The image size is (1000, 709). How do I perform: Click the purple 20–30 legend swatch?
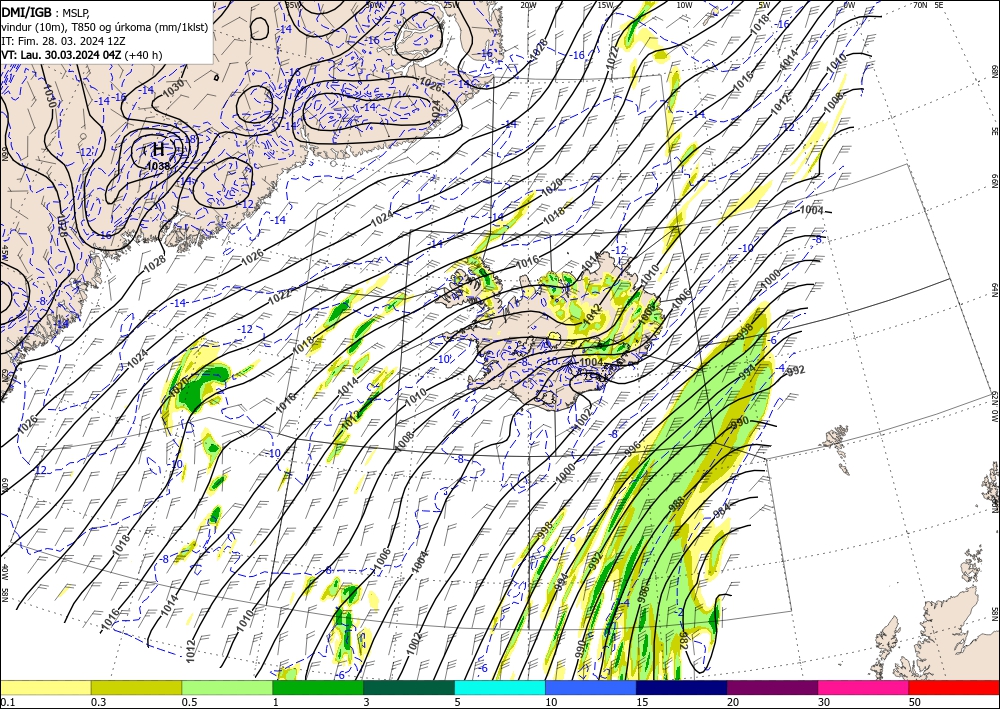(772, 687)
